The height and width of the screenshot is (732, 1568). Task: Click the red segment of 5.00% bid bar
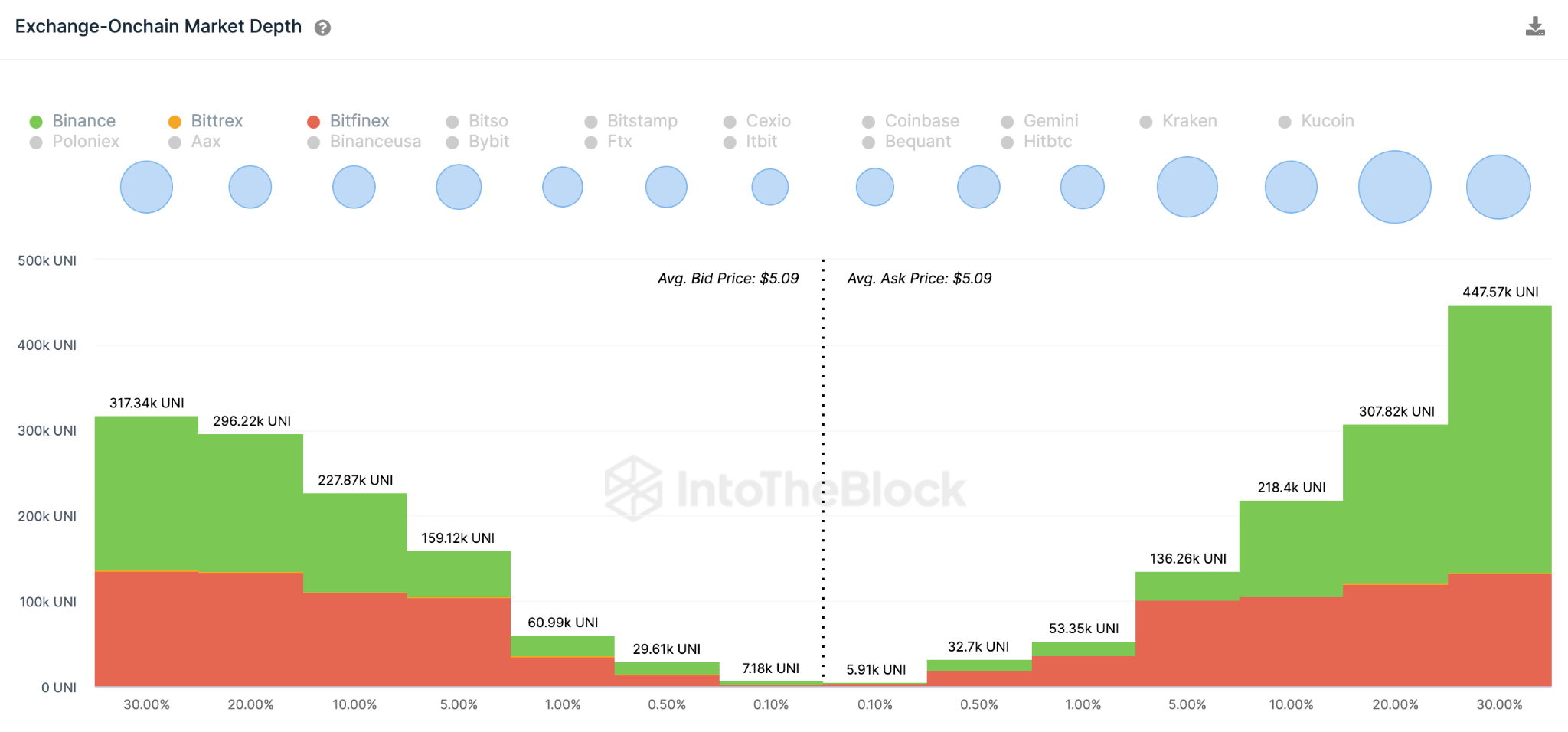(459, 642)
